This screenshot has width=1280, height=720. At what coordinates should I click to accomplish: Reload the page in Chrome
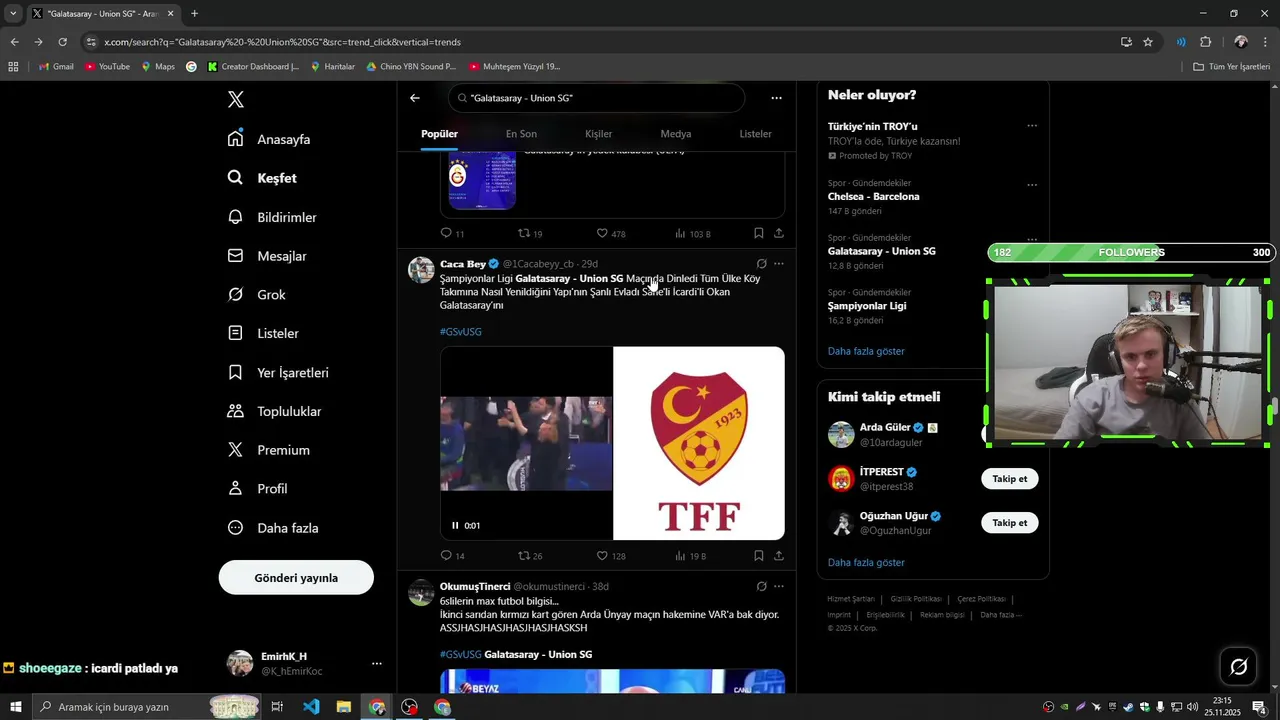62,42
